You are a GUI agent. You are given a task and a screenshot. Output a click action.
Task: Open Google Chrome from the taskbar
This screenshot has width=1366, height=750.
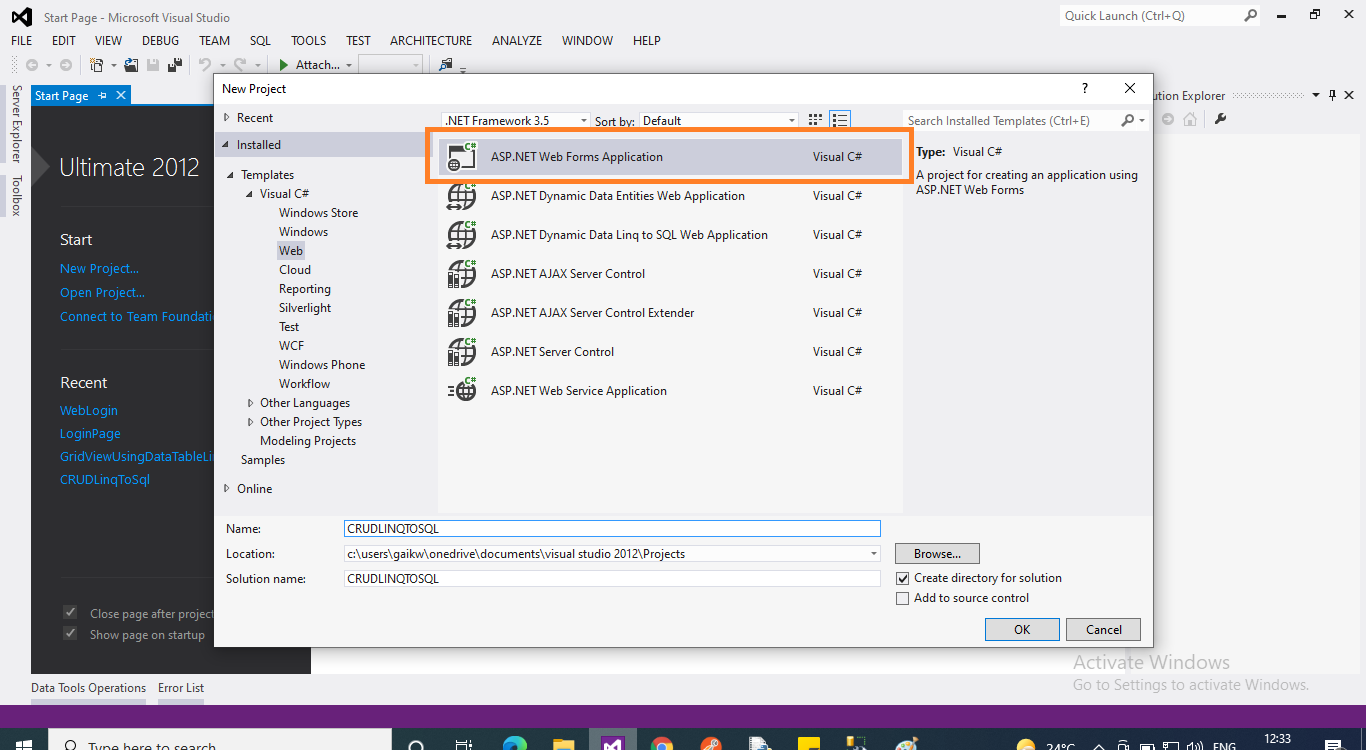tap(661, 743)
